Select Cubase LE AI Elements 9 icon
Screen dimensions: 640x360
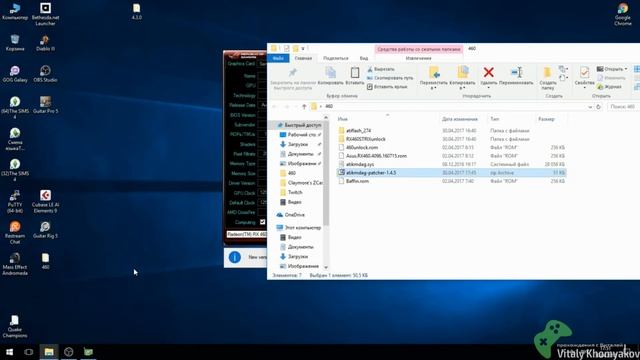(45, 201)
